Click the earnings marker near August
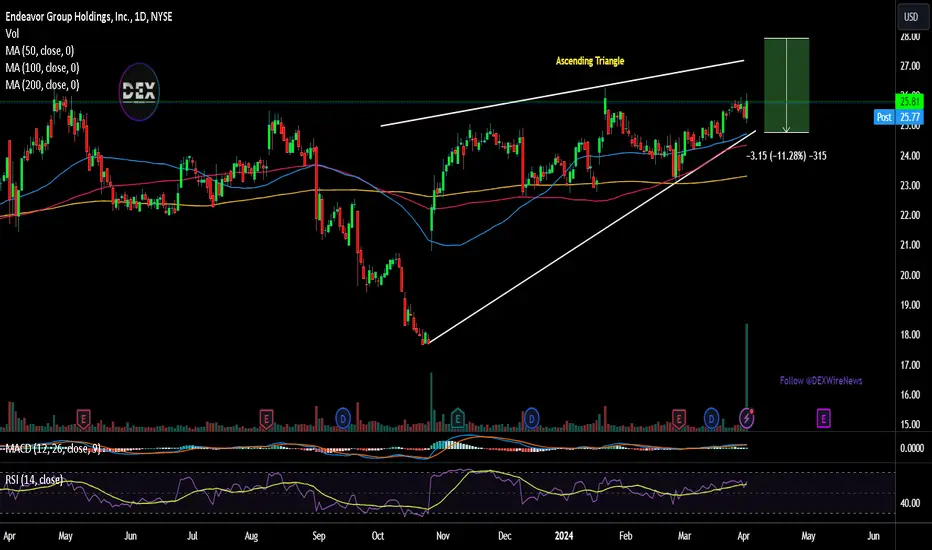The height and width of the screenshot is (550, 932). 266,419
